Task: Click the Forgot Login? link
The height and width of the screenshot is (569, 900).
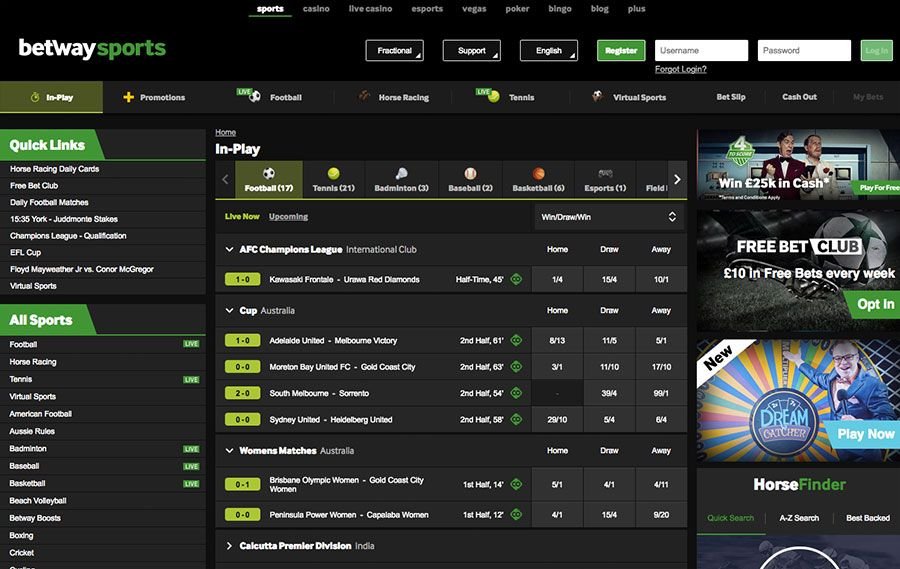Action: pyautogui.click(x=681, y=69)
